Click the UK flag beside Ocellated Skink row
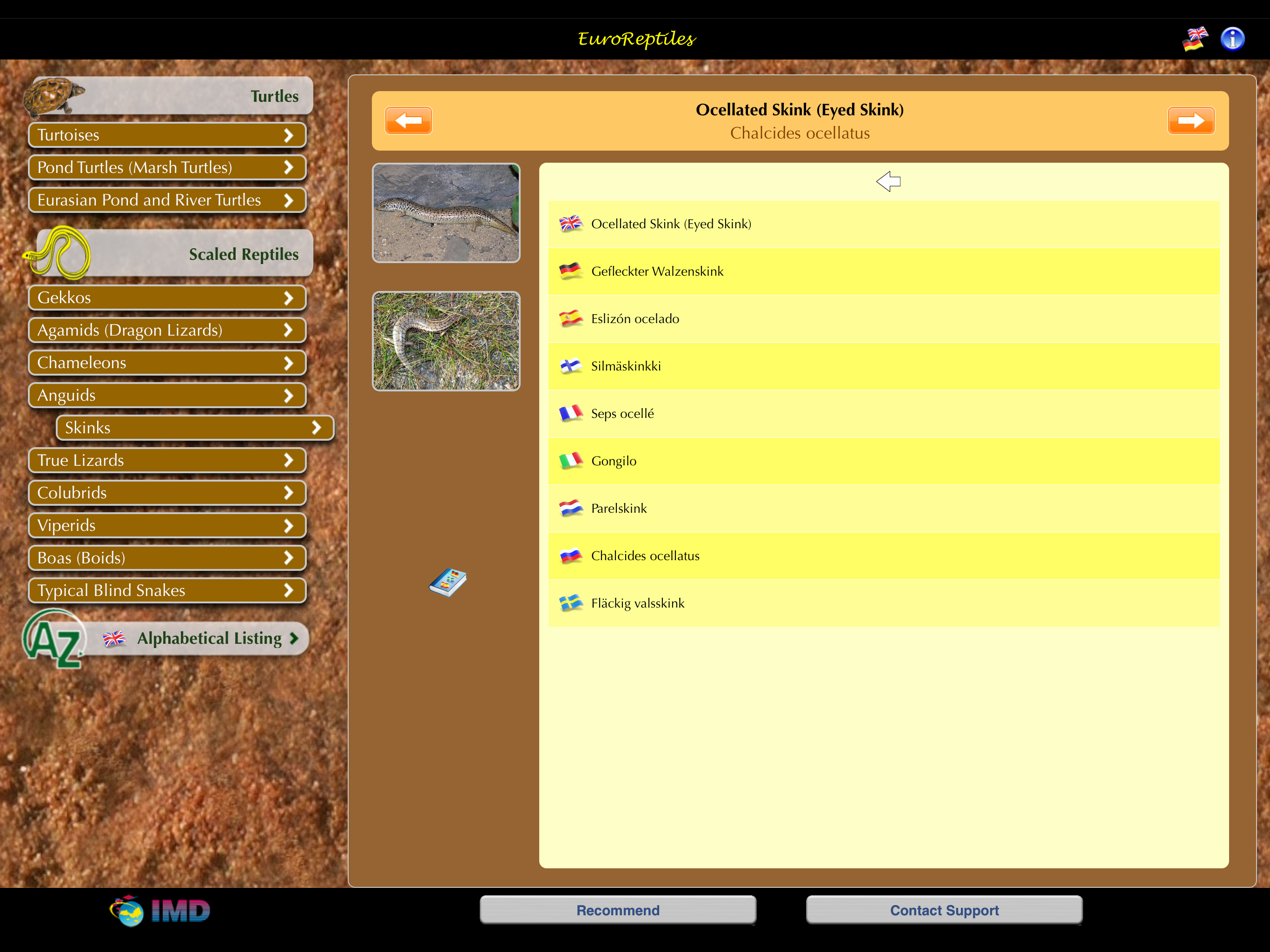 pyautogui.click(x=571, y=224)
